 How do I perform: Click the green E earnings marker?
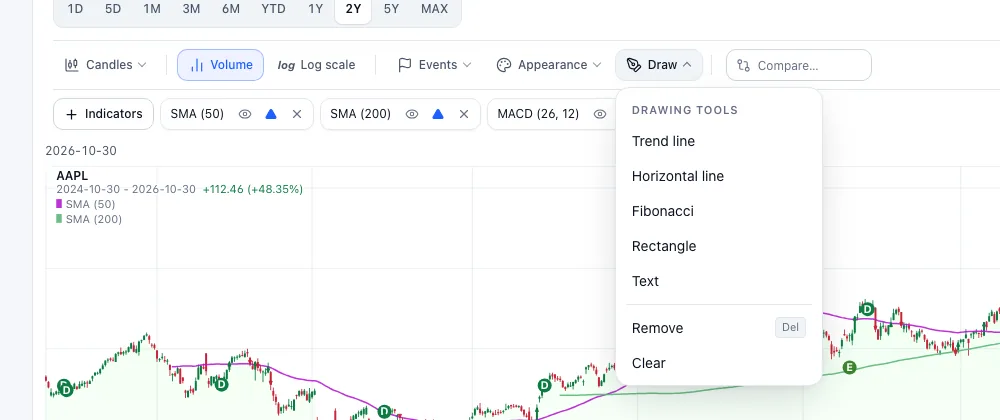[849, 367]
